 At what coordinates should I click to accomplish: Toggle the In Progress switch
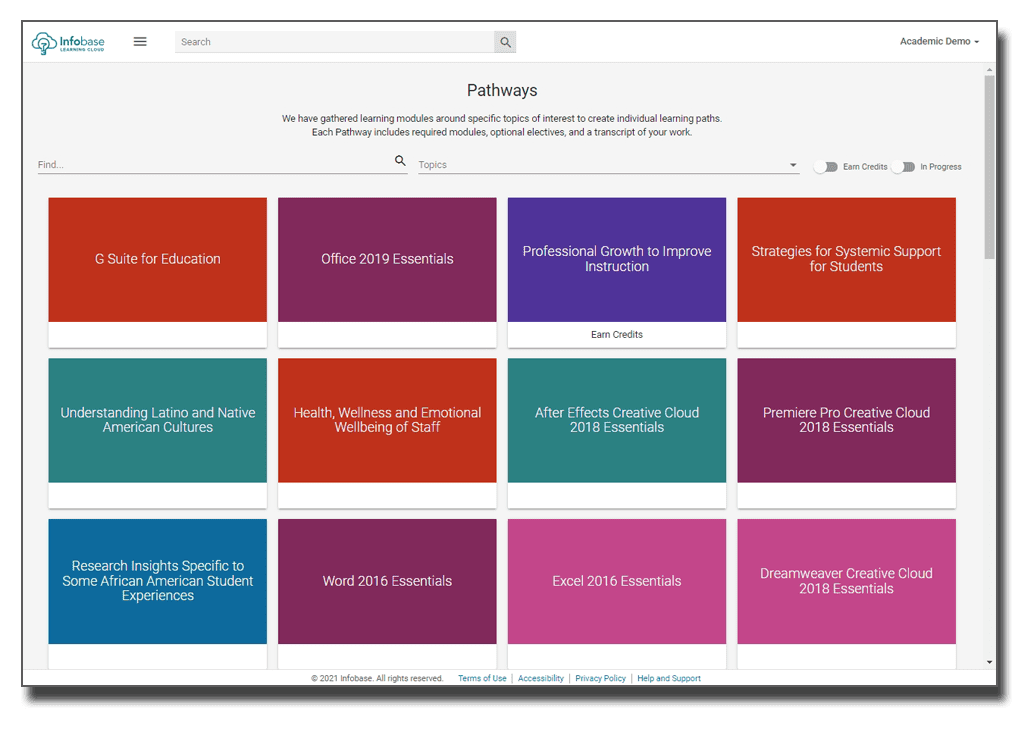[904, 167]
